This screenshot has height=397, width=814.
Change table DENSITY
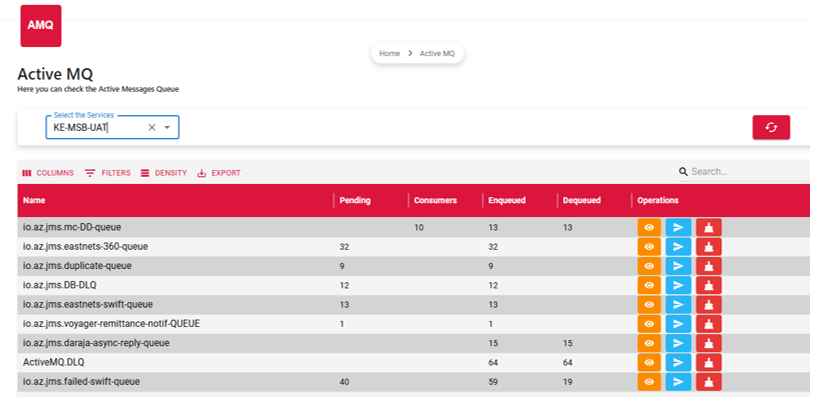[164, 173]
